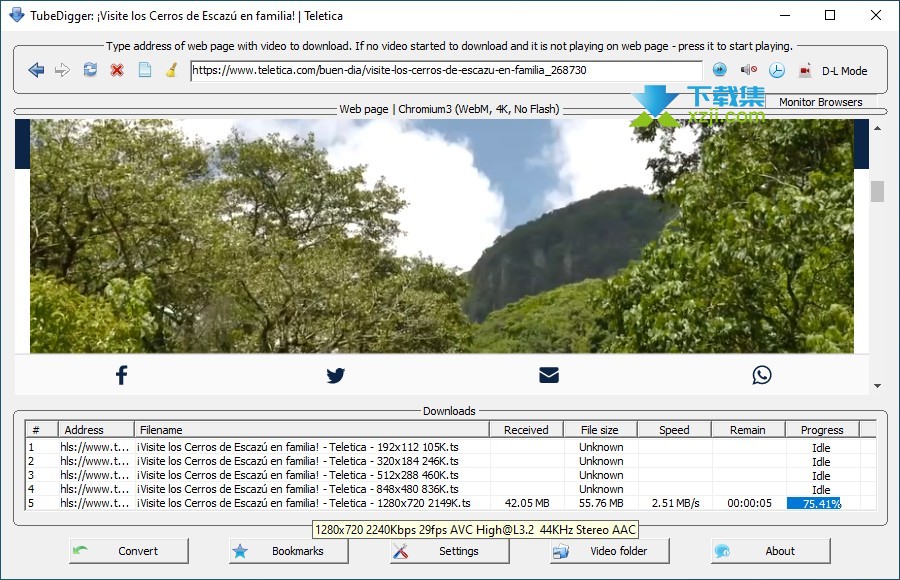
Task: Click the D-L Mode button
Action: (844, 71)
